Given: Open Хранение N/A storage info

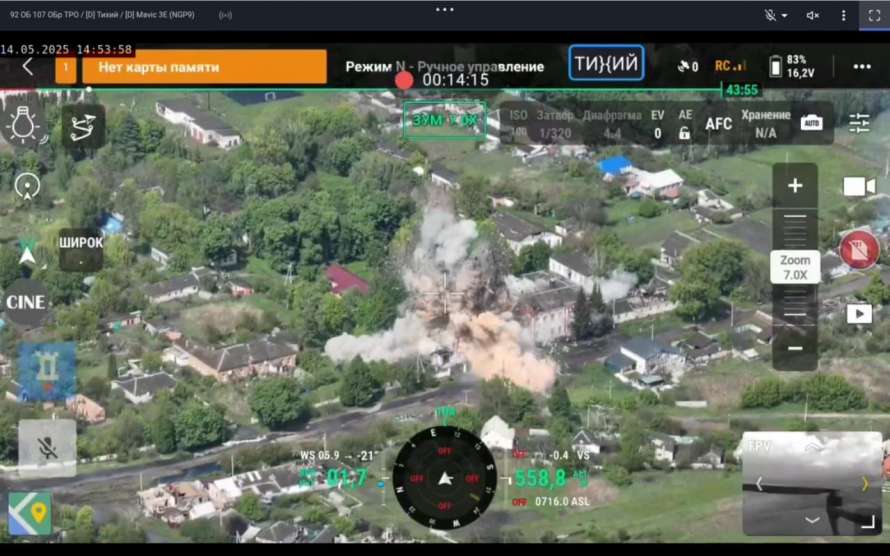Looking at the screenshot, I should coord(766,124).
